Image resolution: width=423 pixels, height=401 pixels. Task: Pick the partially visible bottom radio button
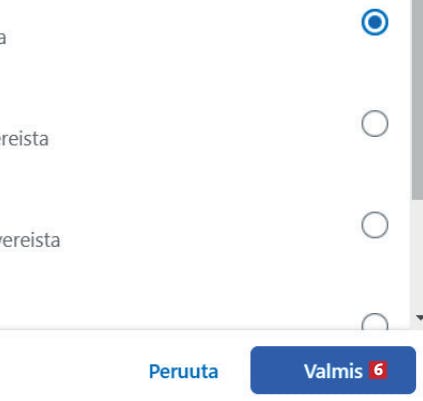(x=375, y=322)
